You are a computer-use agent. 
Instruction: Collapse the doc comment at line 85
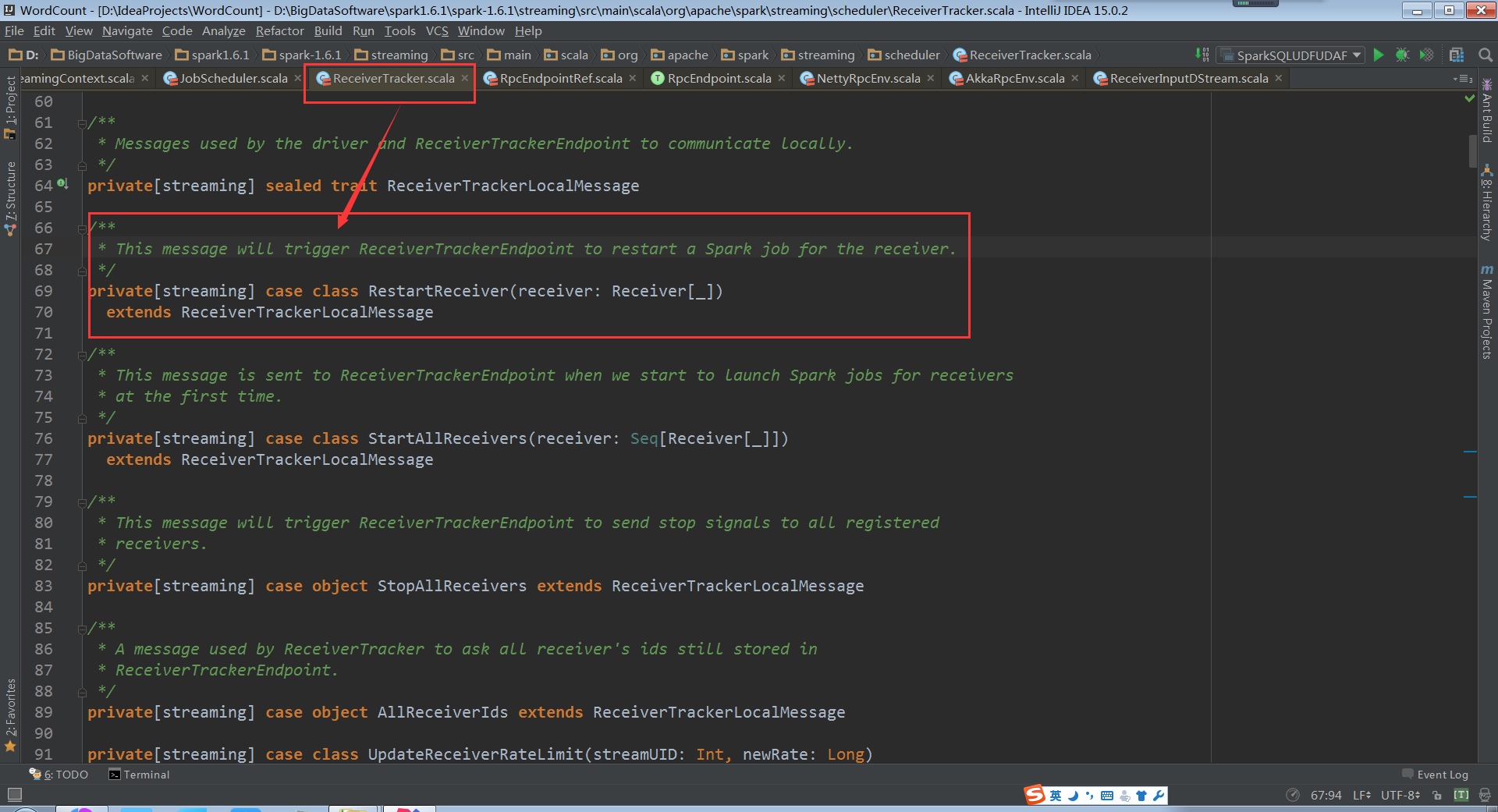point(82,629)
